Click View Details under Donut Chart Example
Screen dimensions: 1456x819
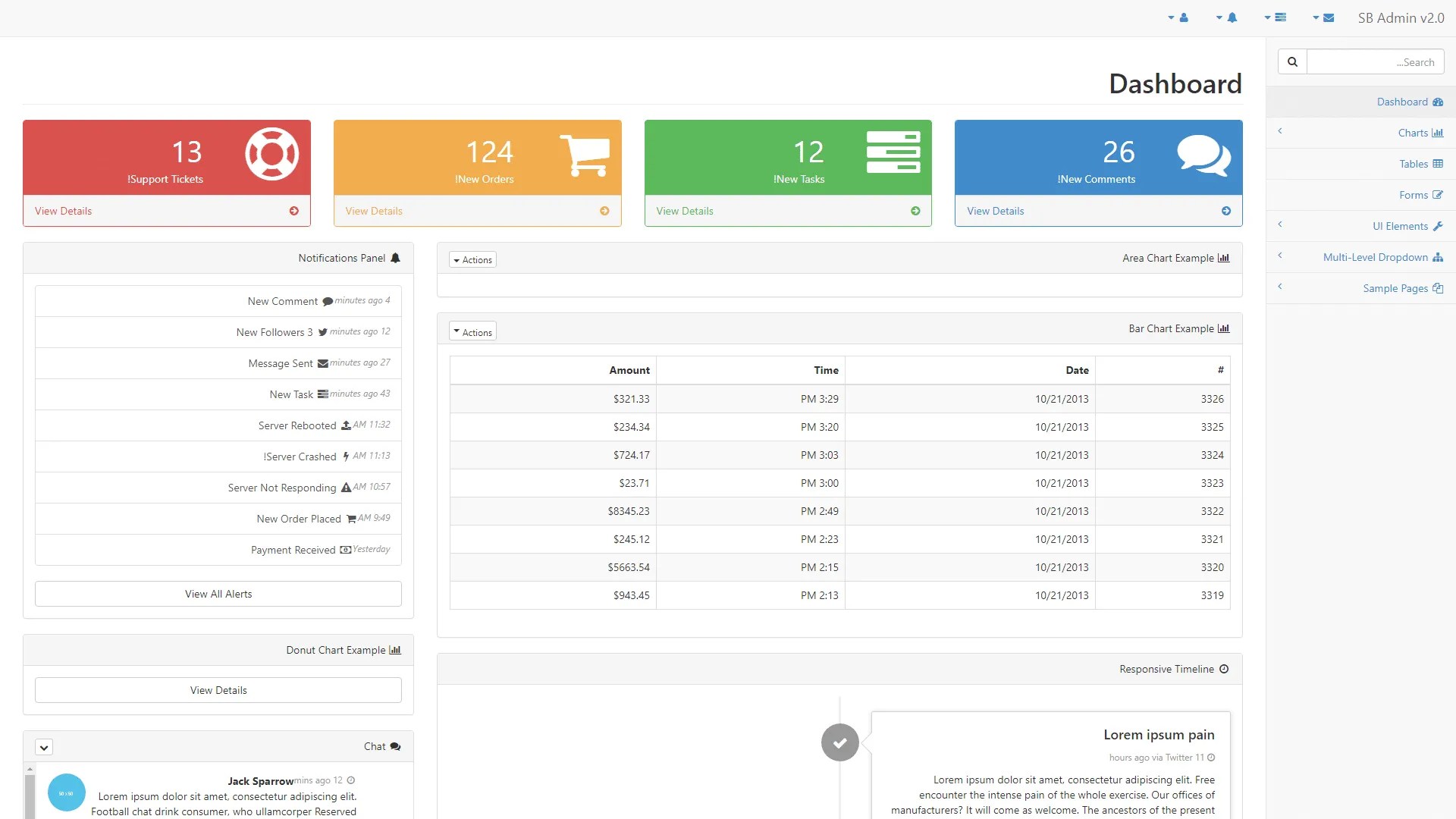pyautogui.click(x=218, y=690)
